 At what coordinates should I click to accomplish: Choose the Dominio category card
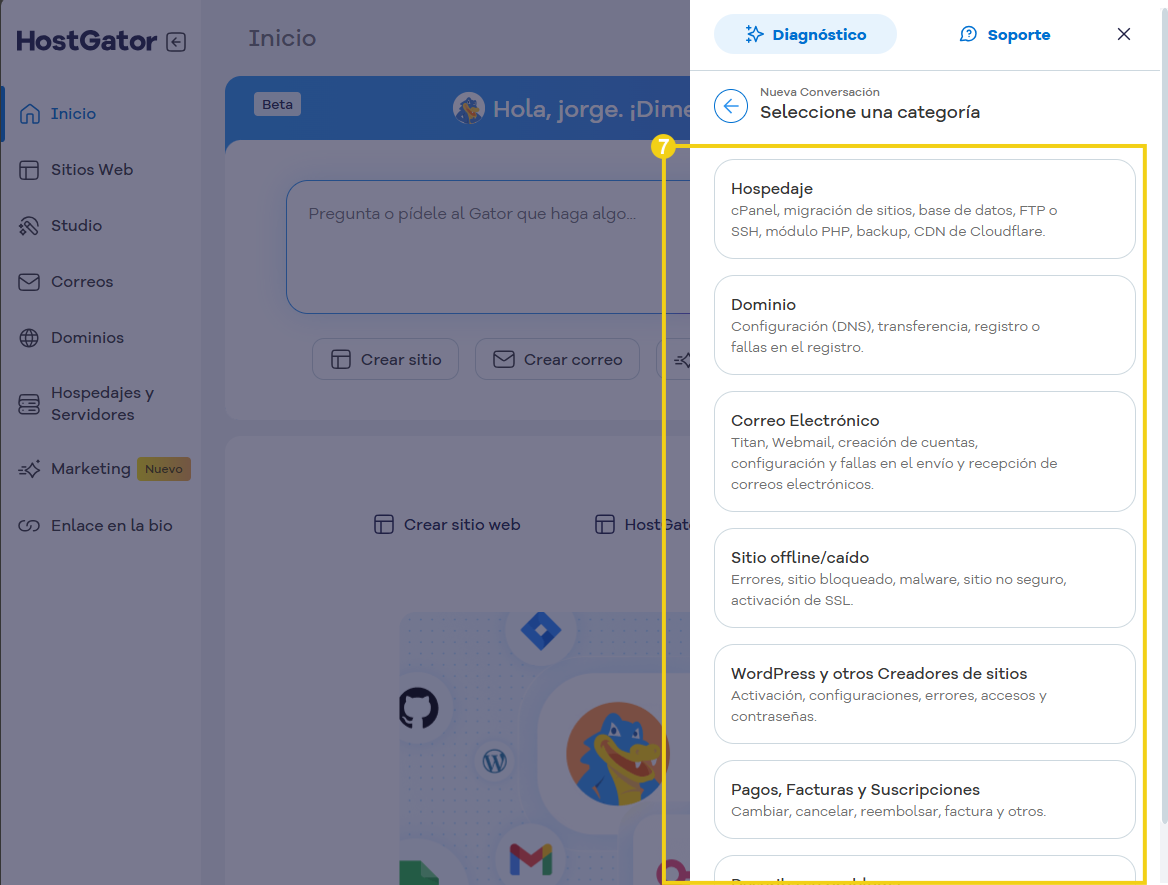pyautogui.click(x=924, y=325)
